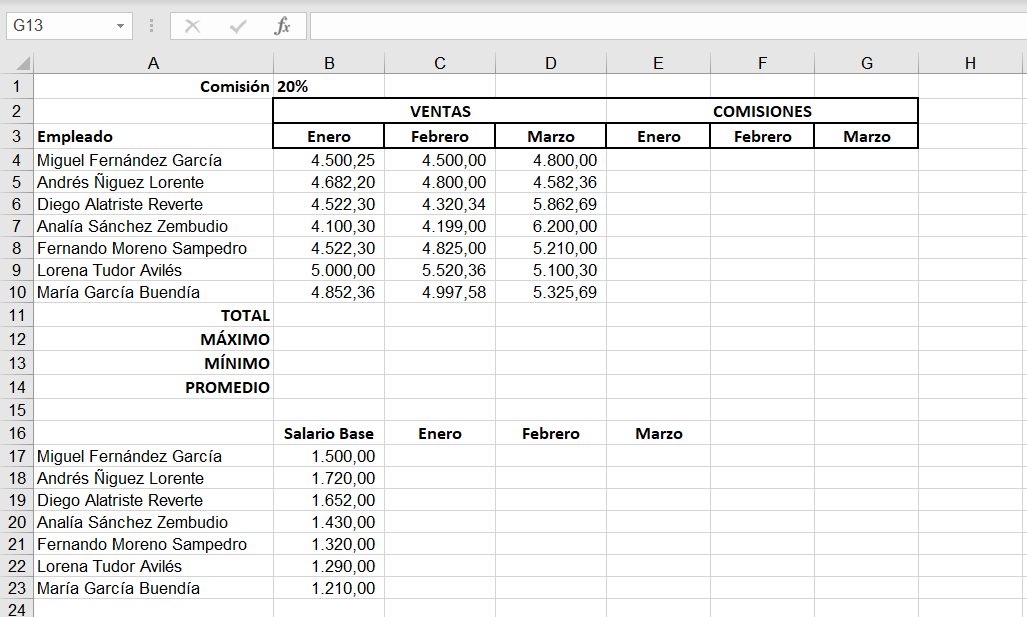Click 'Enero' under COMISIONES

[x=659, y=136]
